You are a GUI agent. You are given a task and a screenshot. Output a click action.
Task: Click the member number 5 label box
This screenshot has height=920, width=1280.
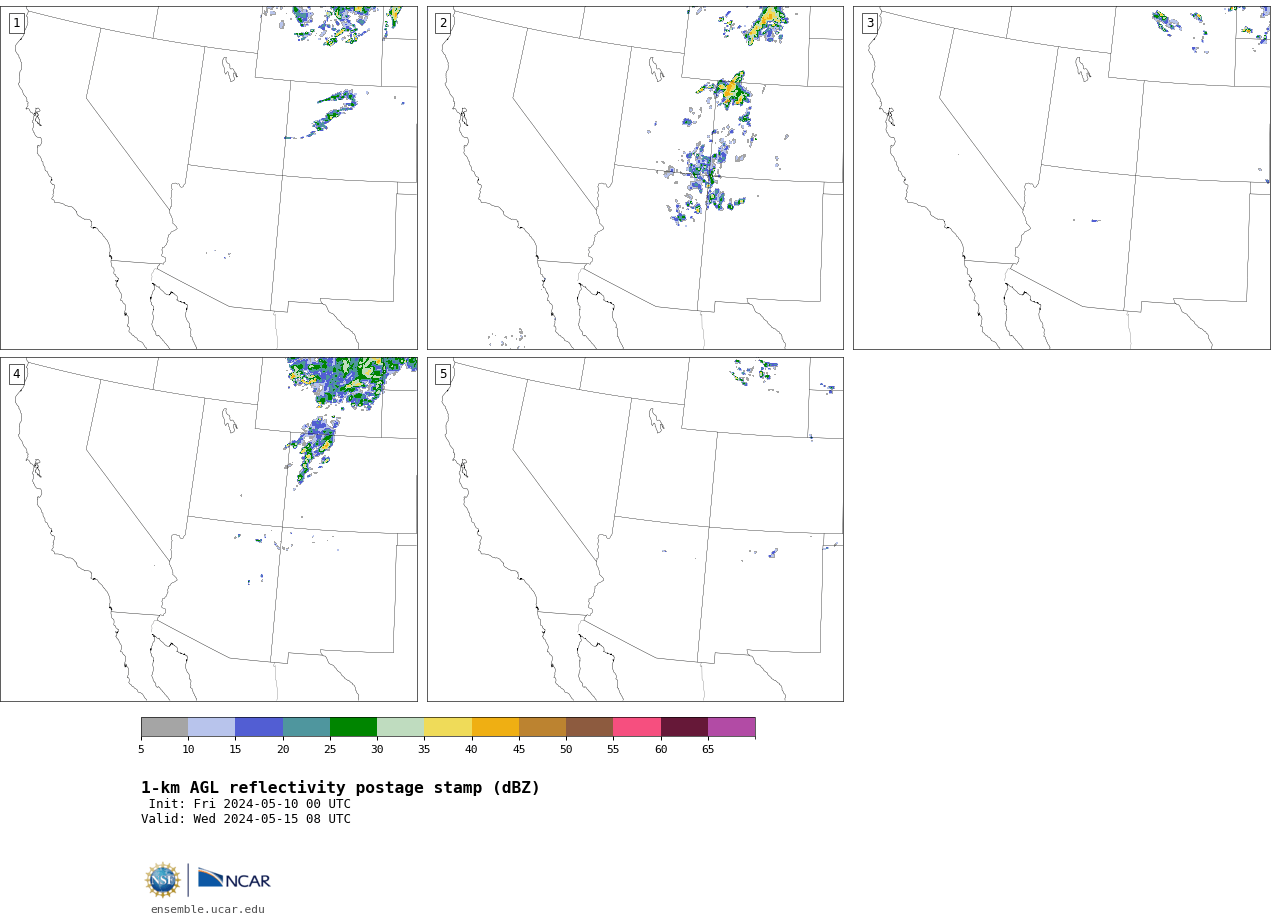coord(443,374)
